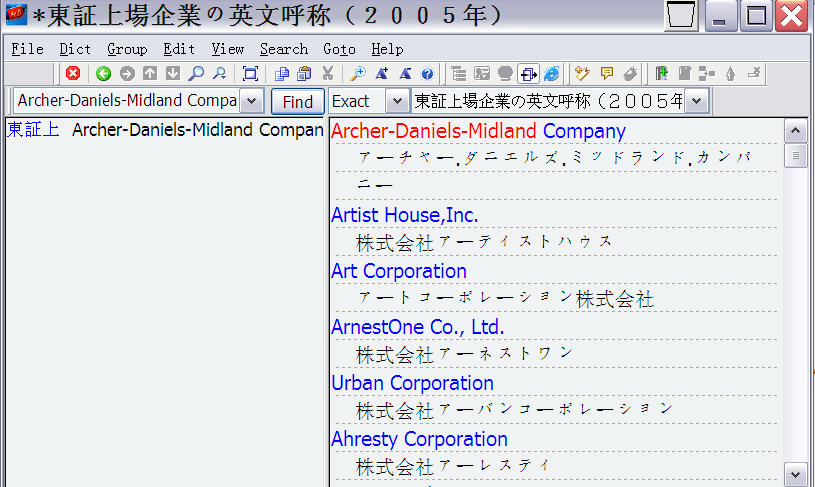Select Archer-Daniels-Midland result in left list
Viewport: 815px width, 487px height.
pyautogui.click(x=165, y=130)
